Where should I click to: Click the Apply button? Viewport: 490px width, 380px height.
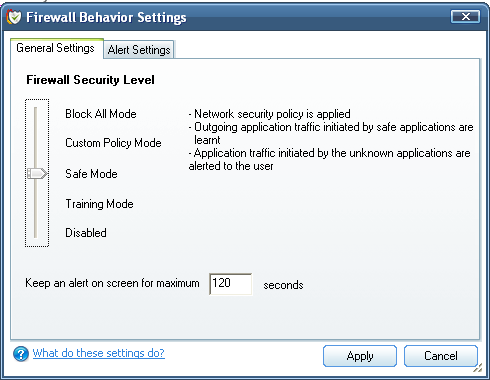click(360, 356)
